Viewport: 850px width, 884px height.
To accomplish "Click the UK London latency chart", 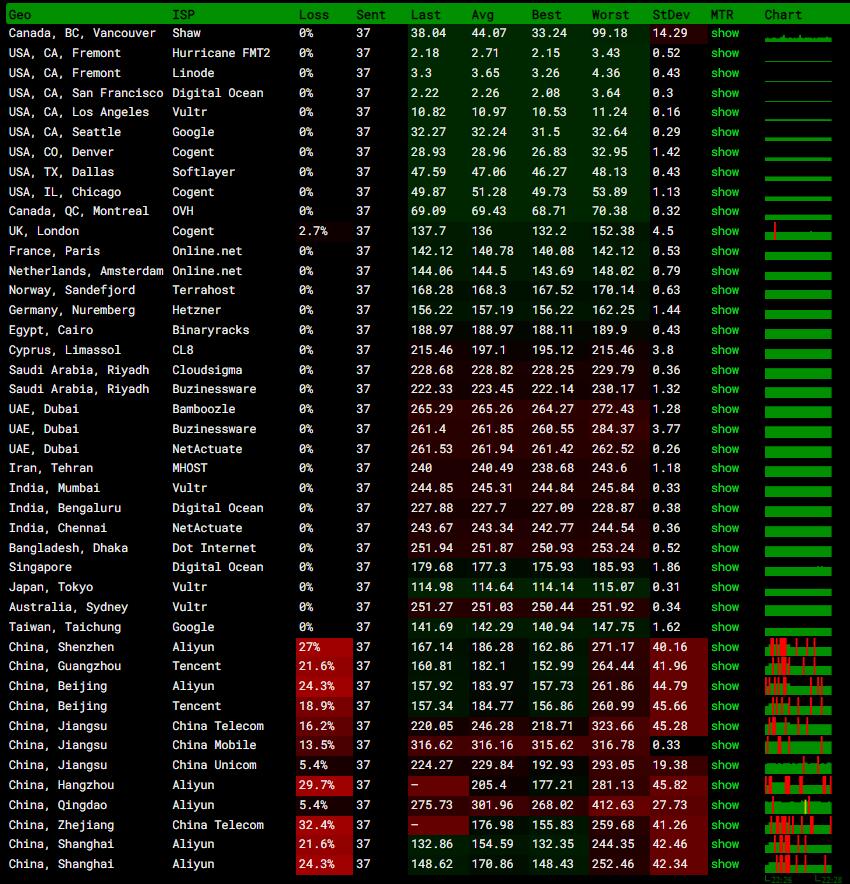I will pos(798,231).
